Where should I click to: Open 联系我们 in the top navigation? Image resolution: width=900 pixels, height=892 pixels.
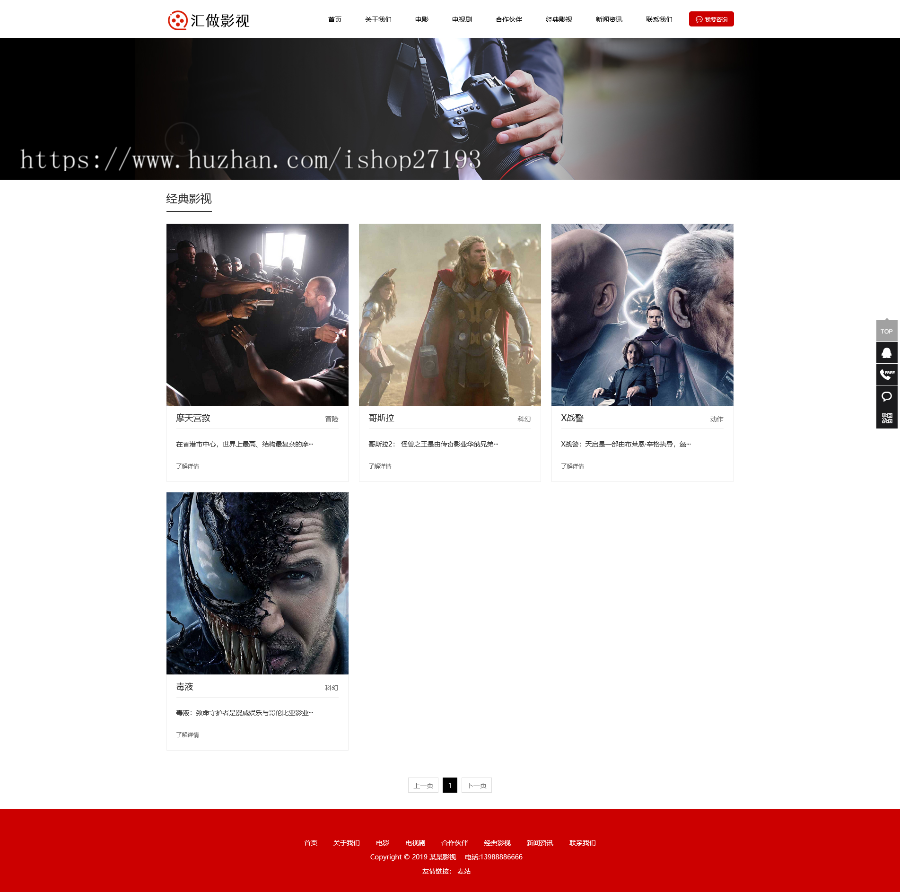coord(659,20)
